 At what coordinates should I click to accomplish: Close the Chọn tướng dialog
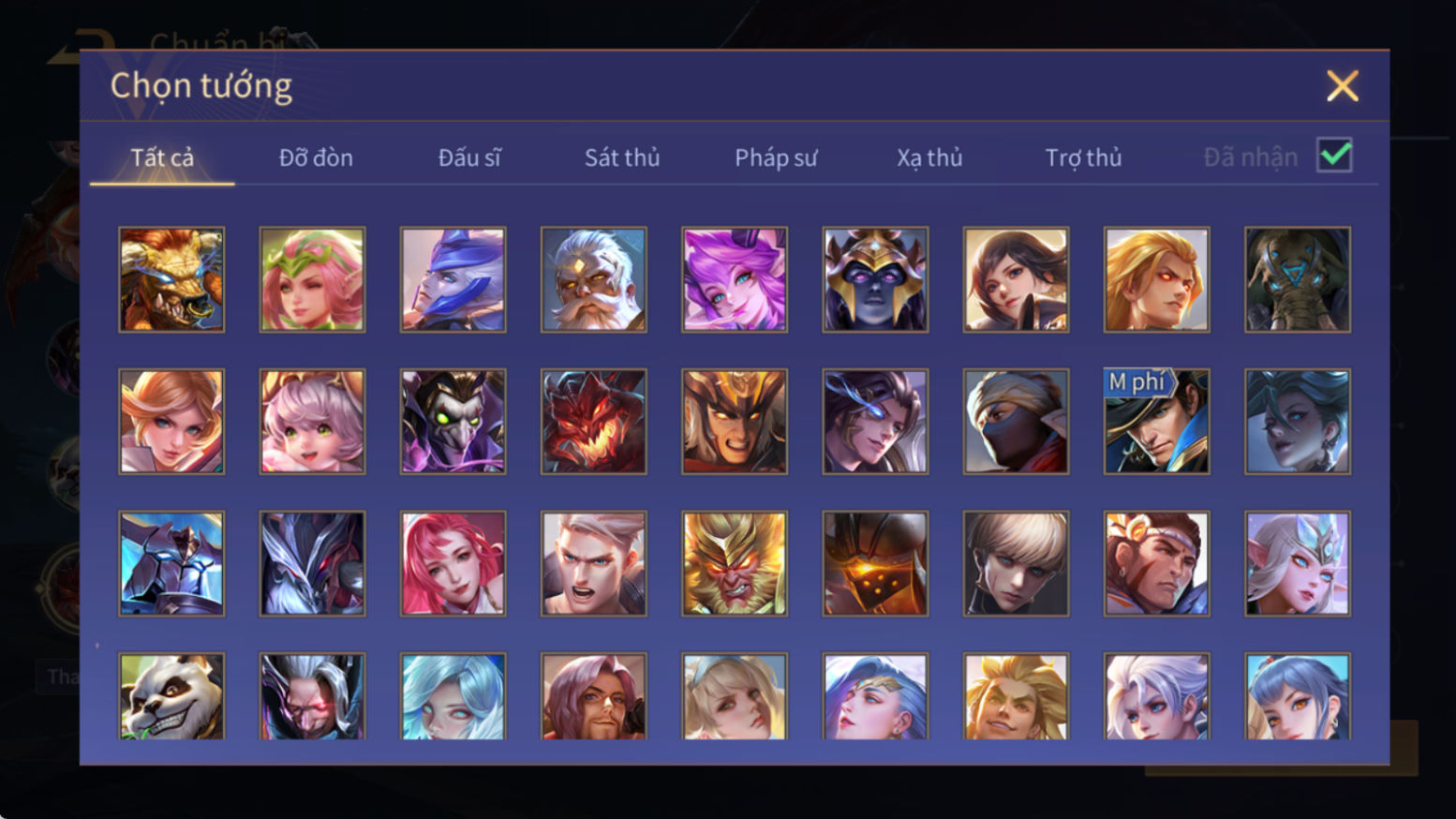click(x=1342, y=86)
